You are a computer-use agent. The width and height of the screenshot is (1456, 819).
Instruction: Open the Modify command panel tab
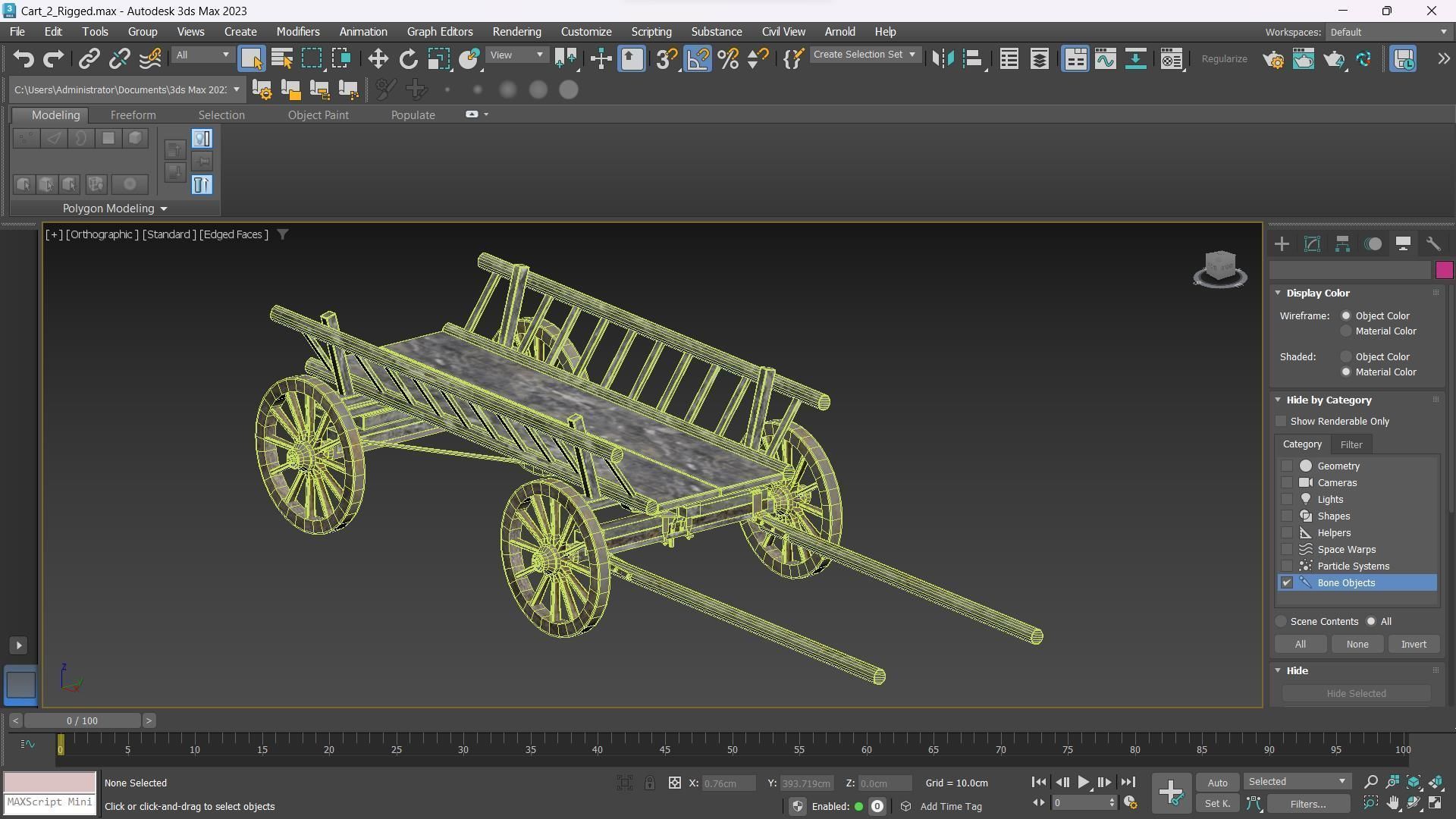click(x=1312, y=244)
